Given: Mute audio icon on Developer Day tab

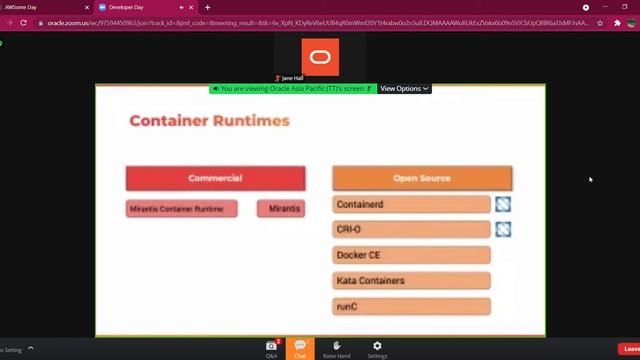Looking at the screenshot, I should click(181, 7).
